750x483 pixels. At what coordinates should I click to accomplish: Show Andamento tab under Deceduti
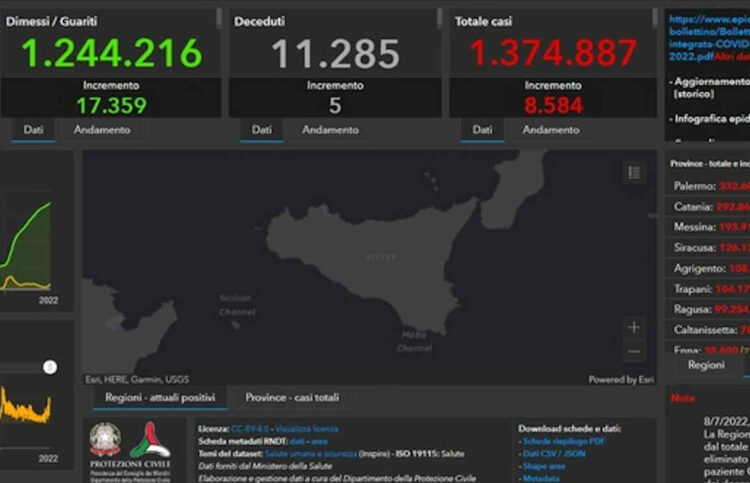tap(330, 130)
